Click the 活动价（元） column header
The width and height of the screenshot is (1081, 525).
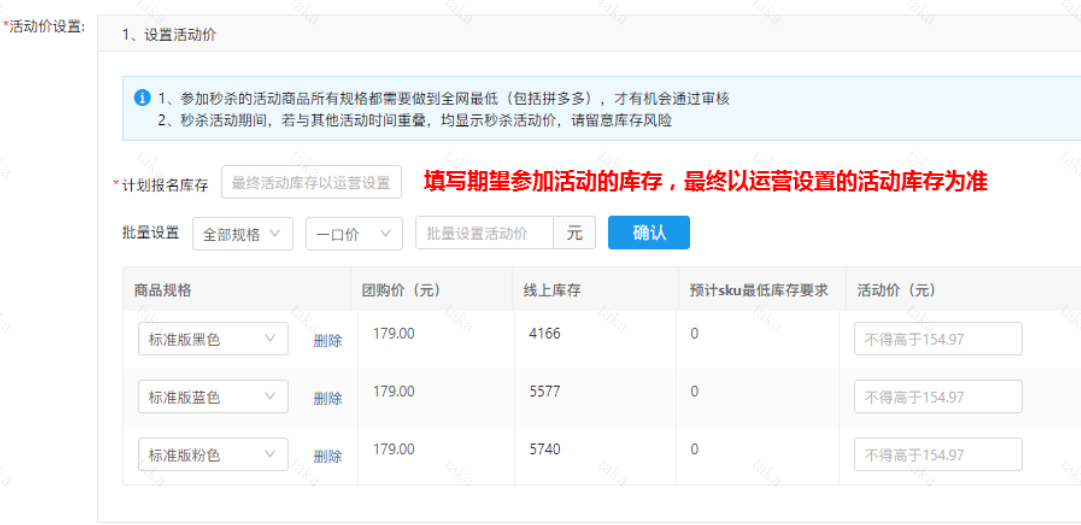point(897,290)
